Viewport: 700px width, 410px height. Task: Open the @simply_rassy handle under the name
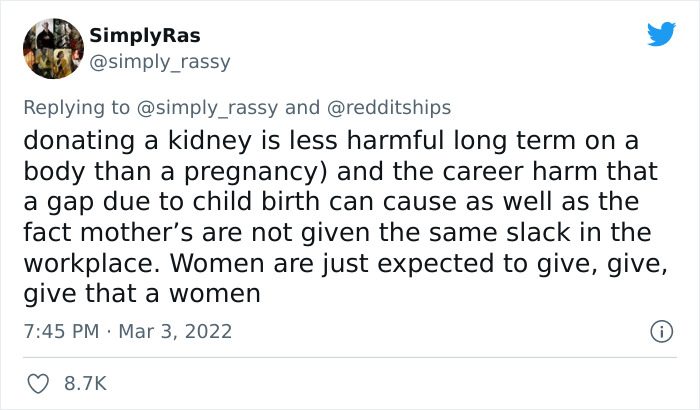(x=160, y=62)
